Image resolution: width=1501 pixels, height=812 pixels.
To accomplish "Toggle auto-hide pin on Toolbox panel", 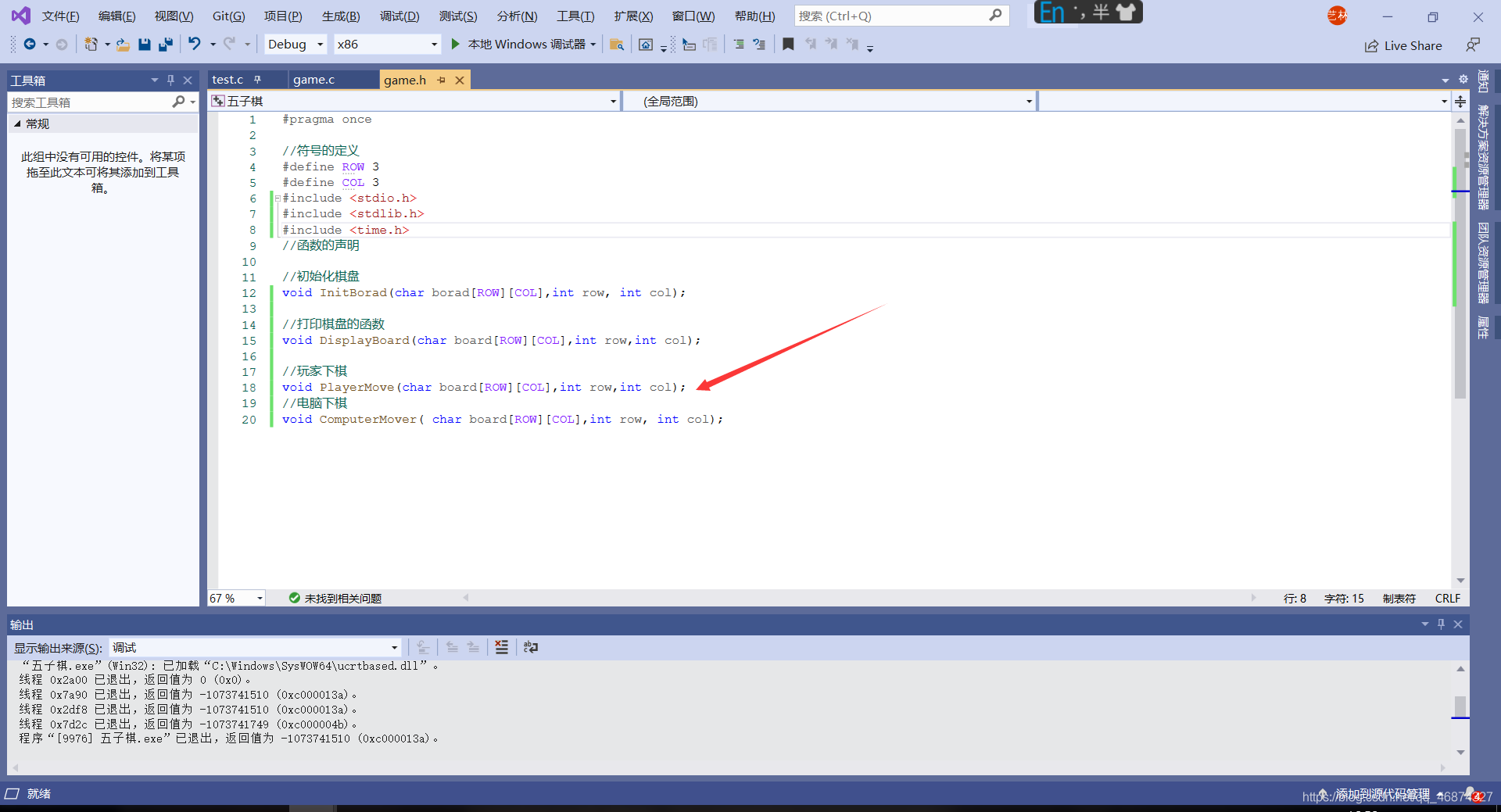I will 170,80.
